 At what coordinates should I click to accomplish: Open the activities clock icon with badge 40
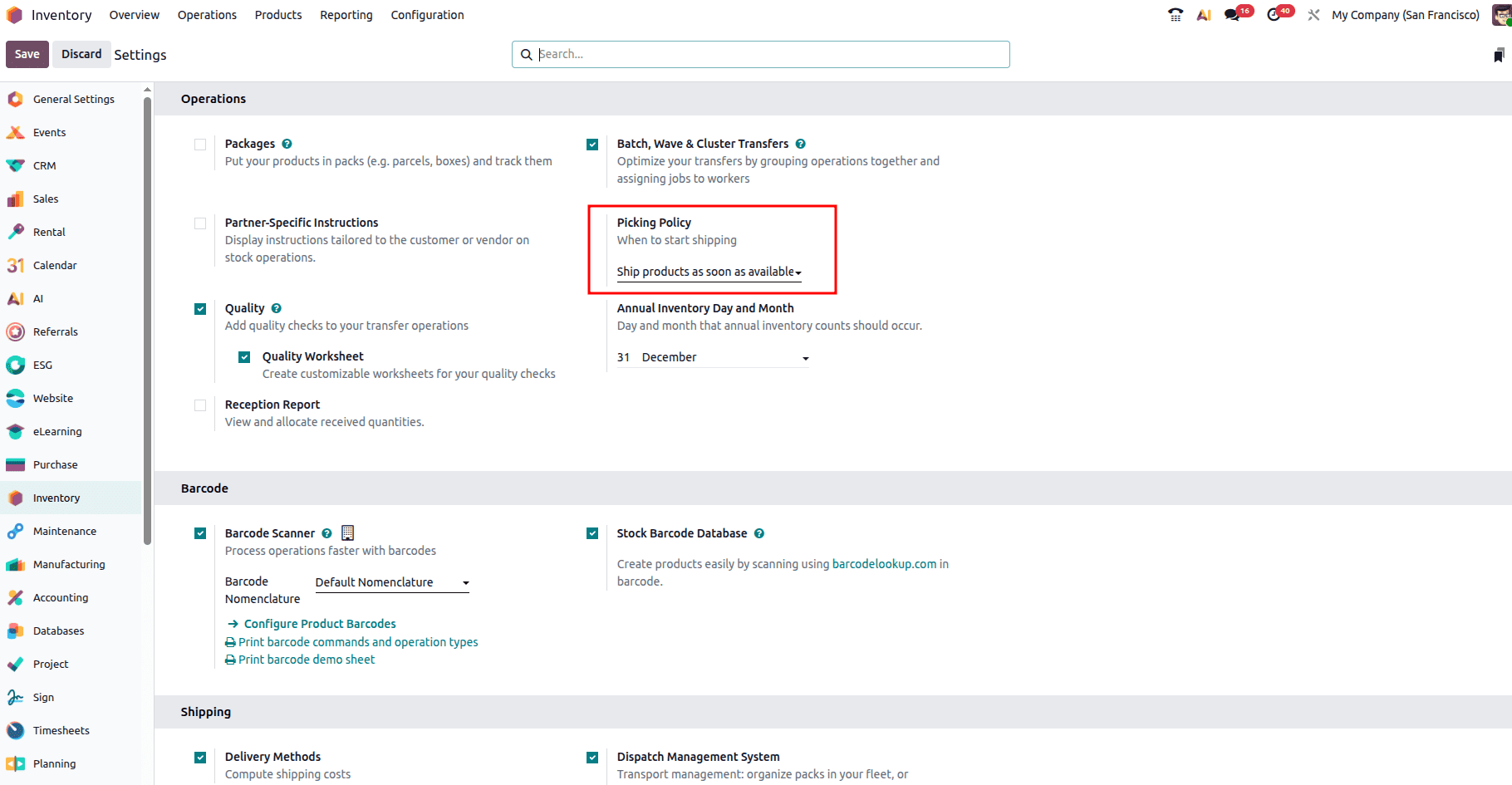(1274, 15)
